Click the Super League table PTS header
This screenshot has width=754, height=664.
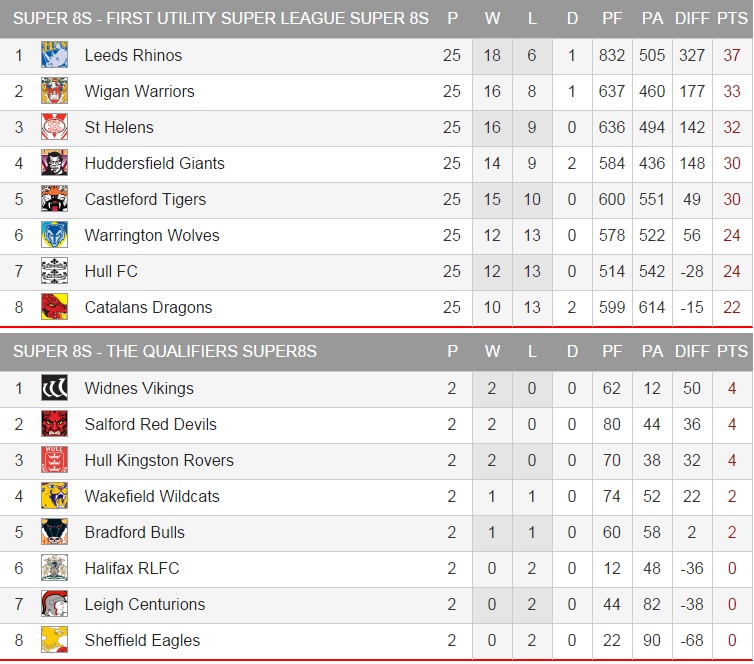tap(732, 18)
